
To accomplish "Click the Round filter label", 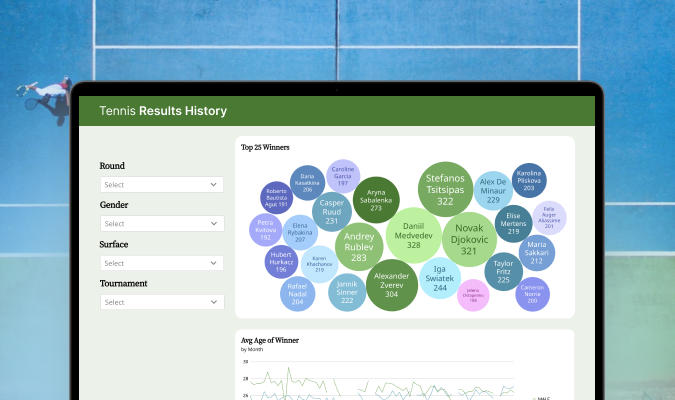I will (112, 166).
